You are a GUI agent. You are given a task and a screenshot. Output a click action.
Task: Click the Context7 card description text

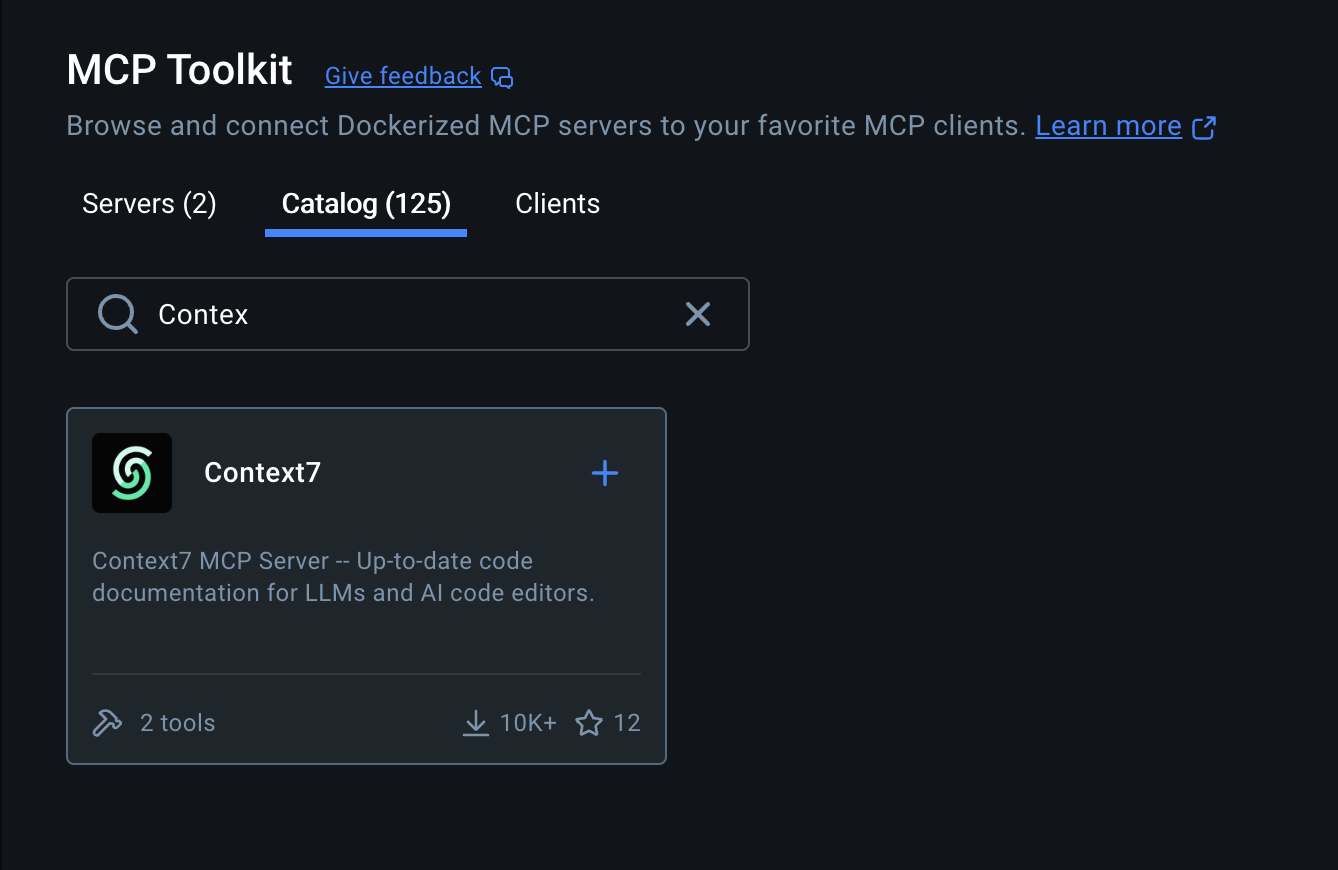click(x=343, y=577)
